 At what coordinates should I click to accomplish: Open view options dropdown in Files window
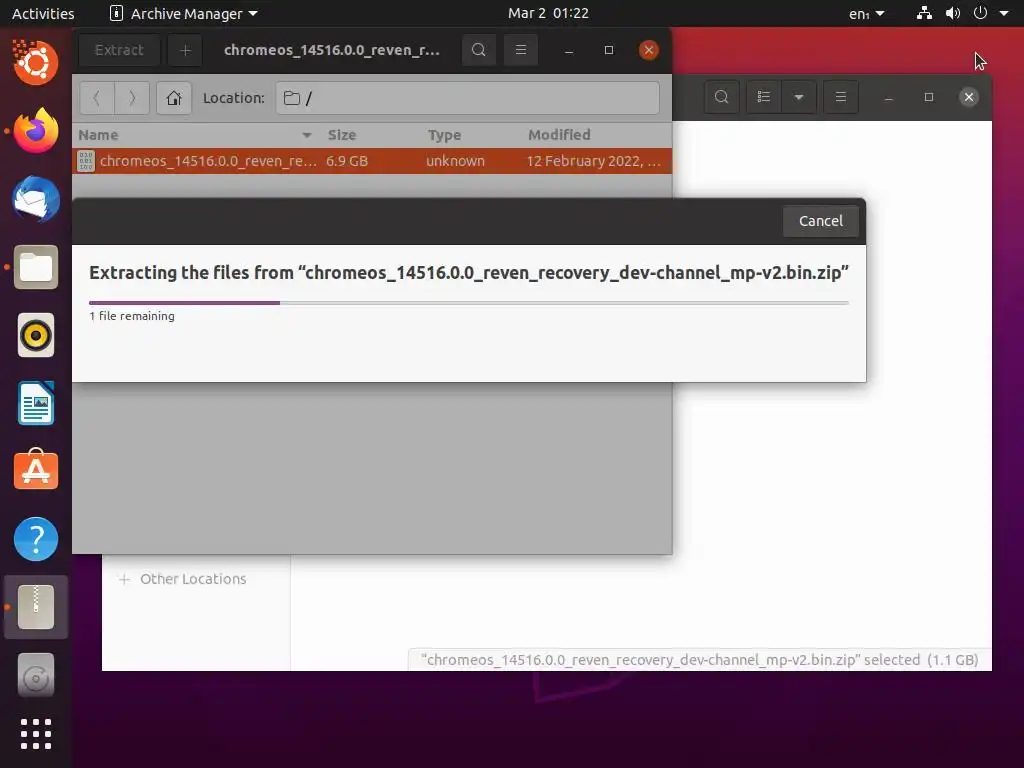click(799, 97)
